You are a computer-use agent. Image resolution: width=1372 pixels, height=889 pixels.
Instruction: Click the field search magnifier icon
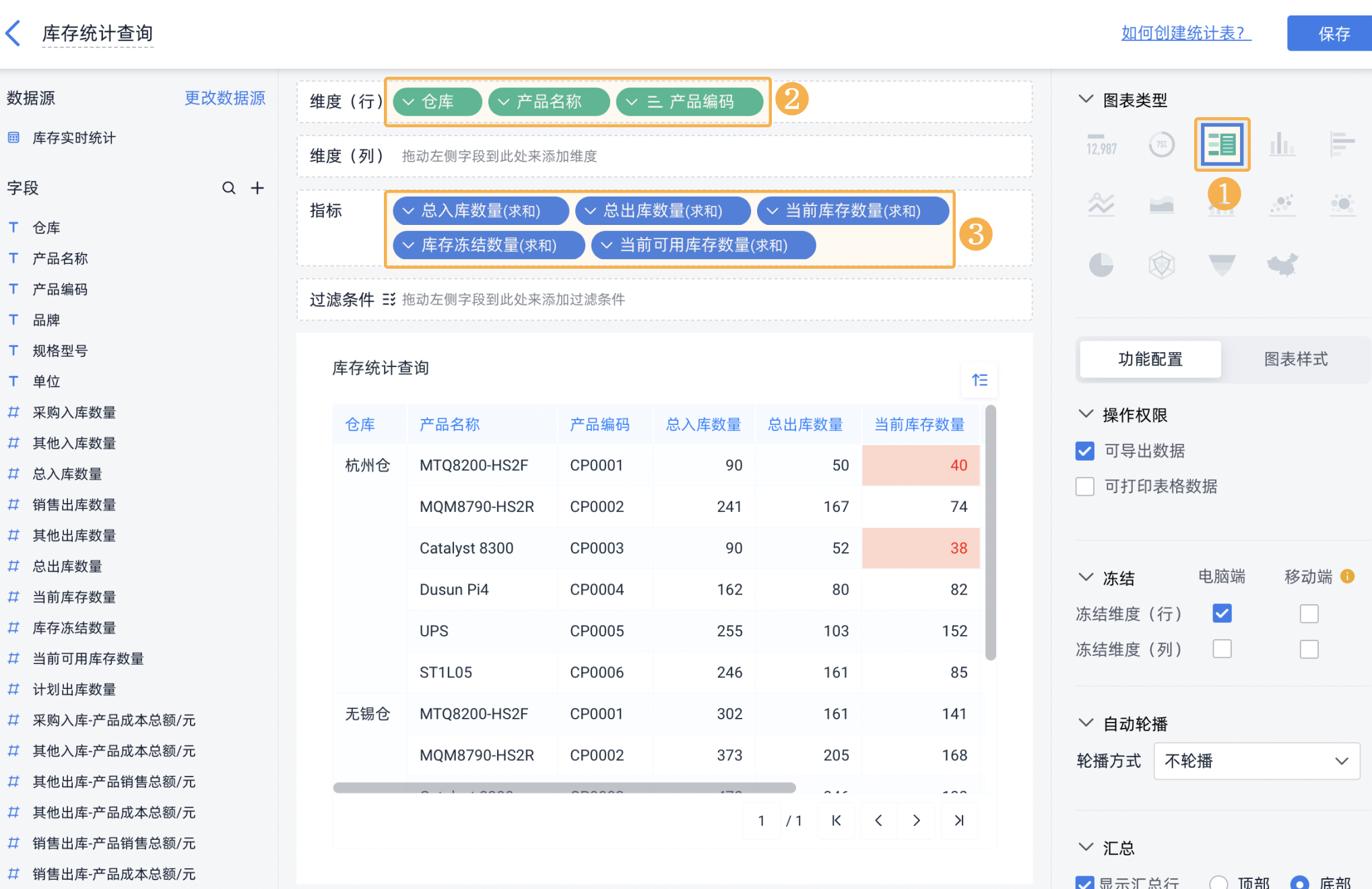pos(229,188)
